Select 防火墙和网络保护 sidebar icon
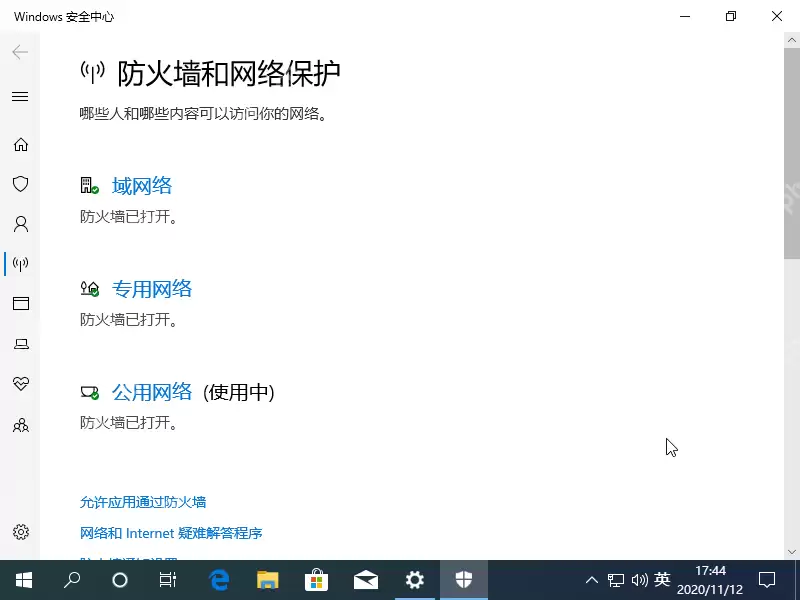 pos(20,264)
